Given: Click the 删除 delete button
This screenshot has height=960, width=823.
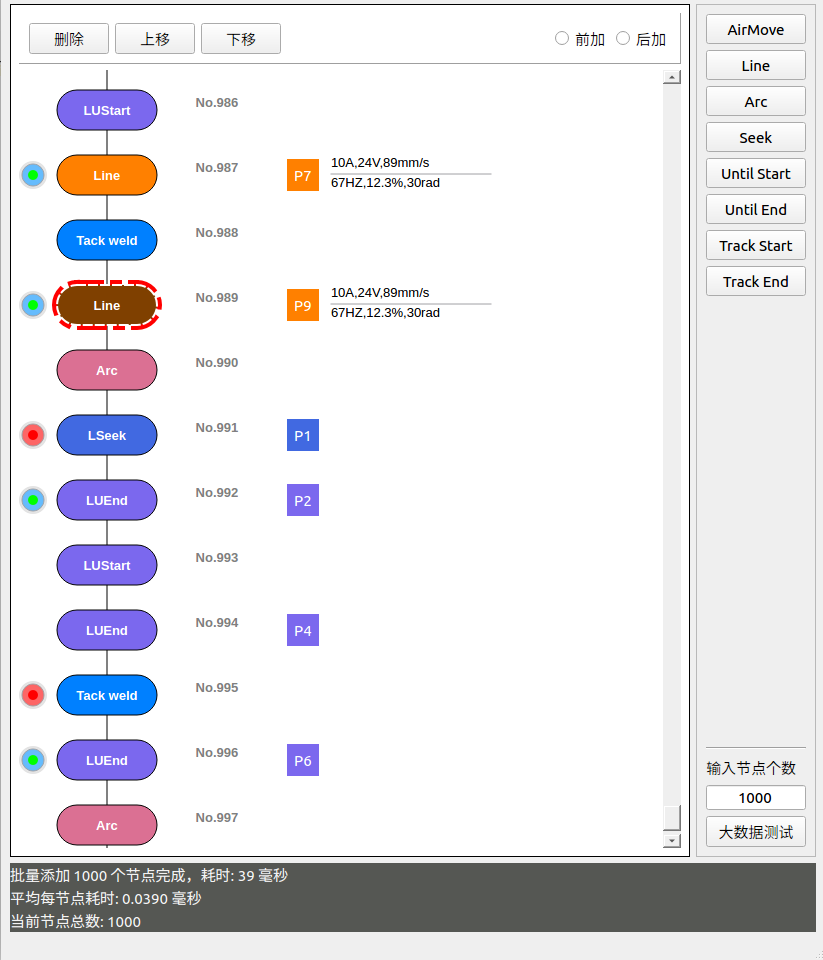Looking at the screenshot, I should point(69,39).
